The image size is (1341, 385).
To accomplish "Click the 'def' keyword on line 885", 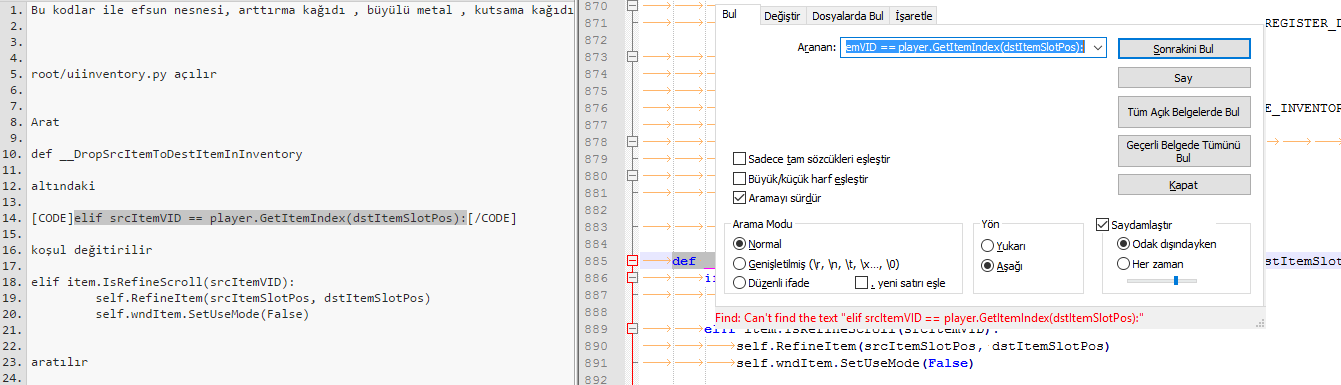I will click(x=684, y=261).
